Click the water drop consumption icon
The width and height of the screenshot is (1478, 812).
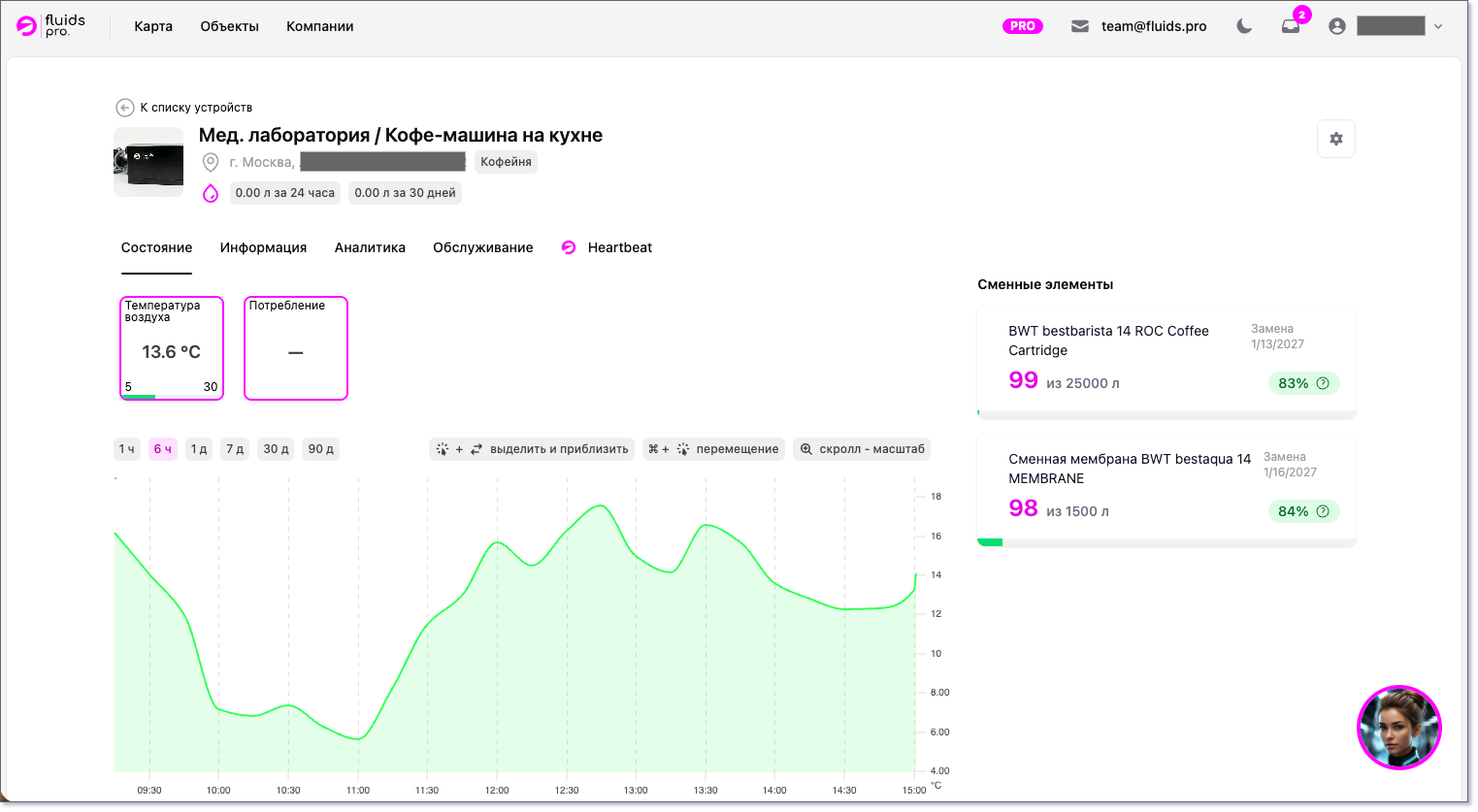[211, 193]
